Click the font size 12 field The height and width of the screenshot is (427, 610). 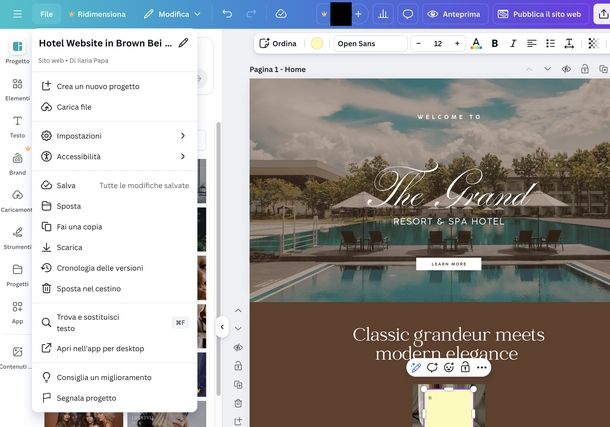[x=438, y=44]
